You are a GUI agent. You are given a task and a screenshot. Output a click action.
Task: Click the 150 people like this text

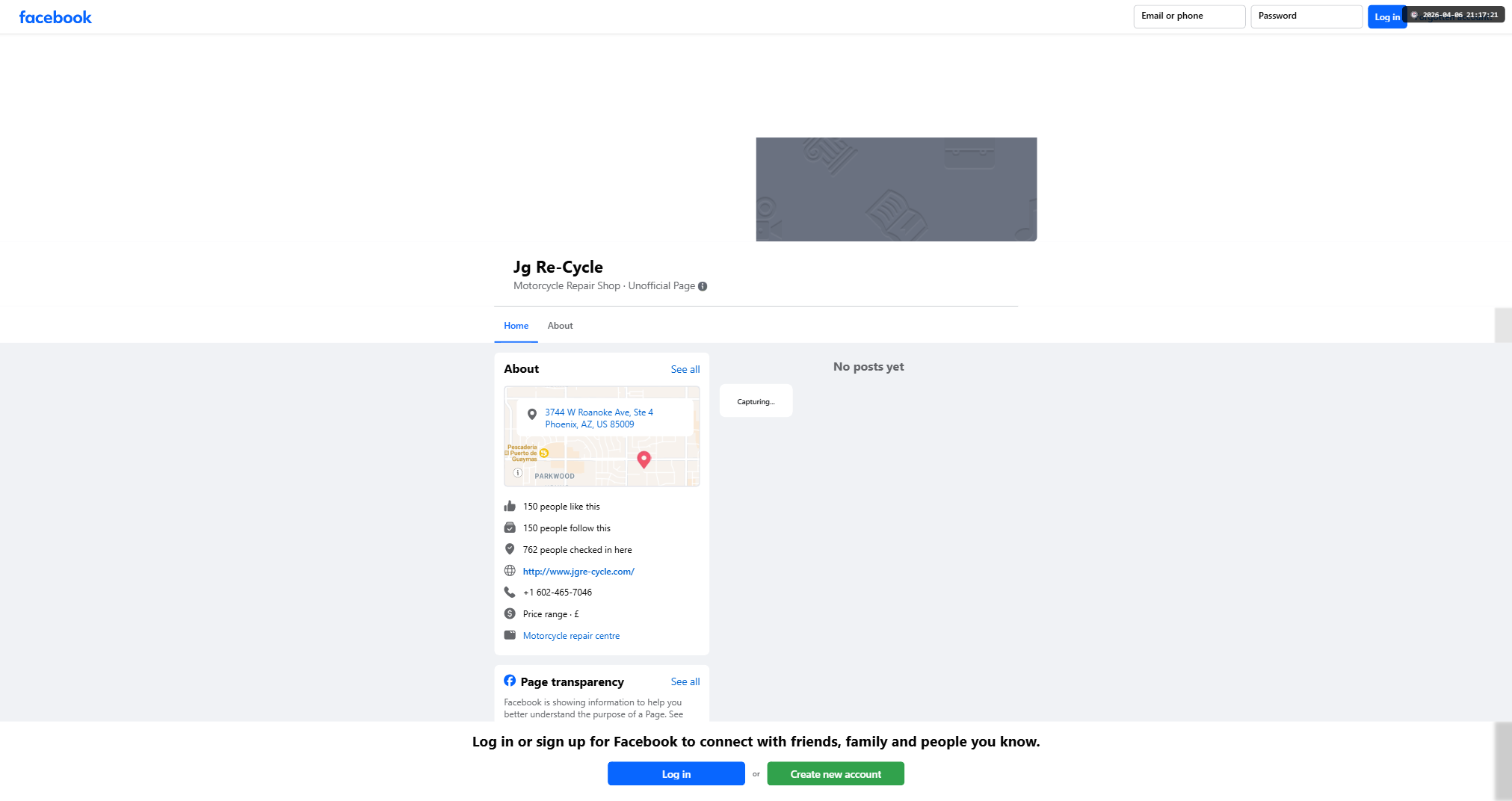click(x=561, y=507)
